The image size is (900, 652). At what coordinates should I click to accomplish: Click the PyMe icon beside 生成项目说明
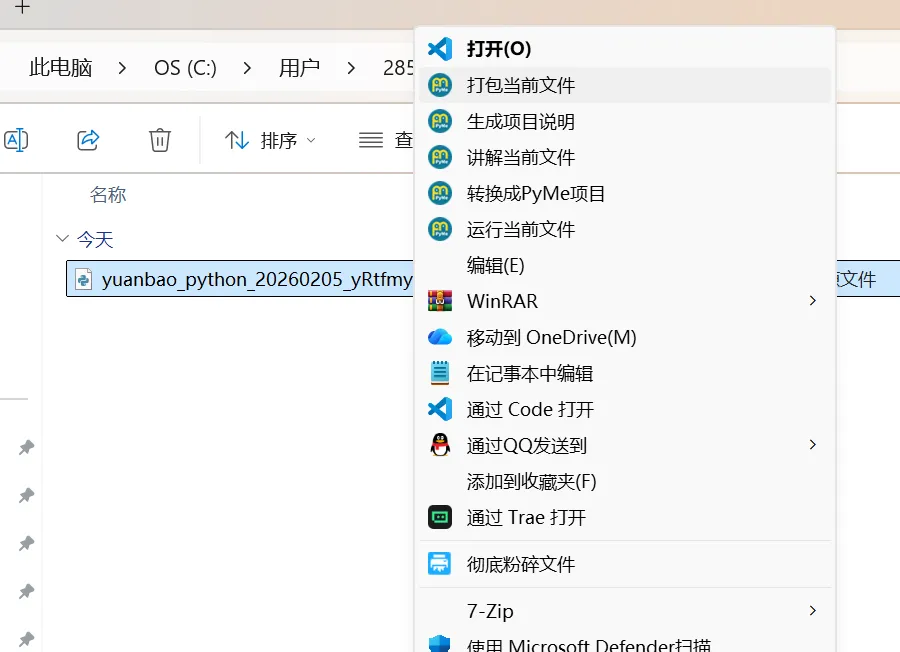tap(440, 121)
